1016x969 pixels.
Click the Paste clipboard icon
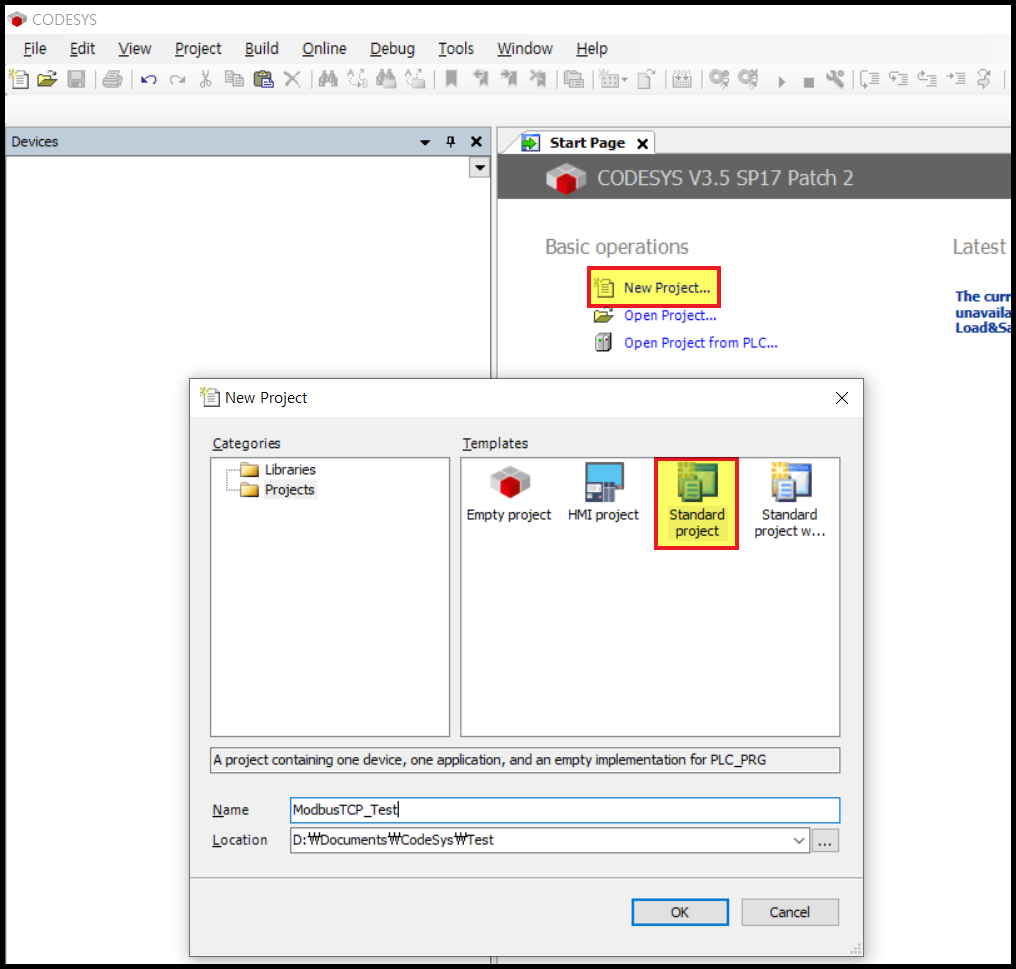263,79
